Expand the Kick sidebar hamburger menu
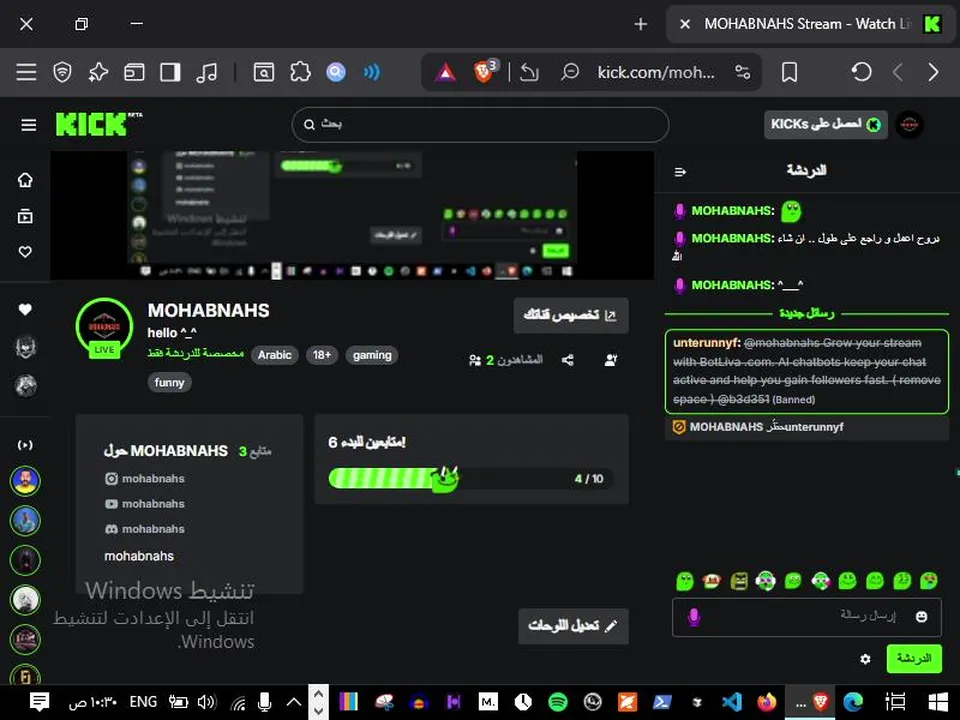 [x=28, y=125]
